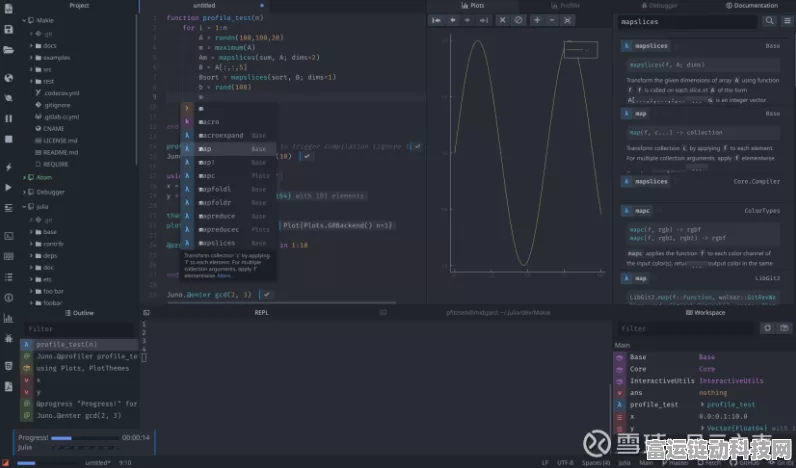
Task: Click the status bar progress indicator bar
Action: coord(26,463)
